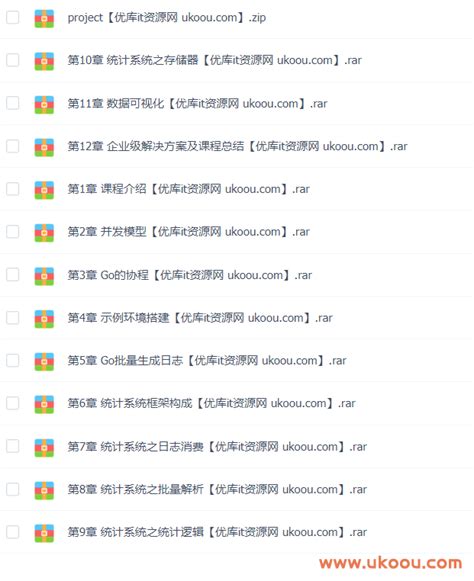Click the archive icon for project zip file
474x581 pixels.
[x=44, y=19]
